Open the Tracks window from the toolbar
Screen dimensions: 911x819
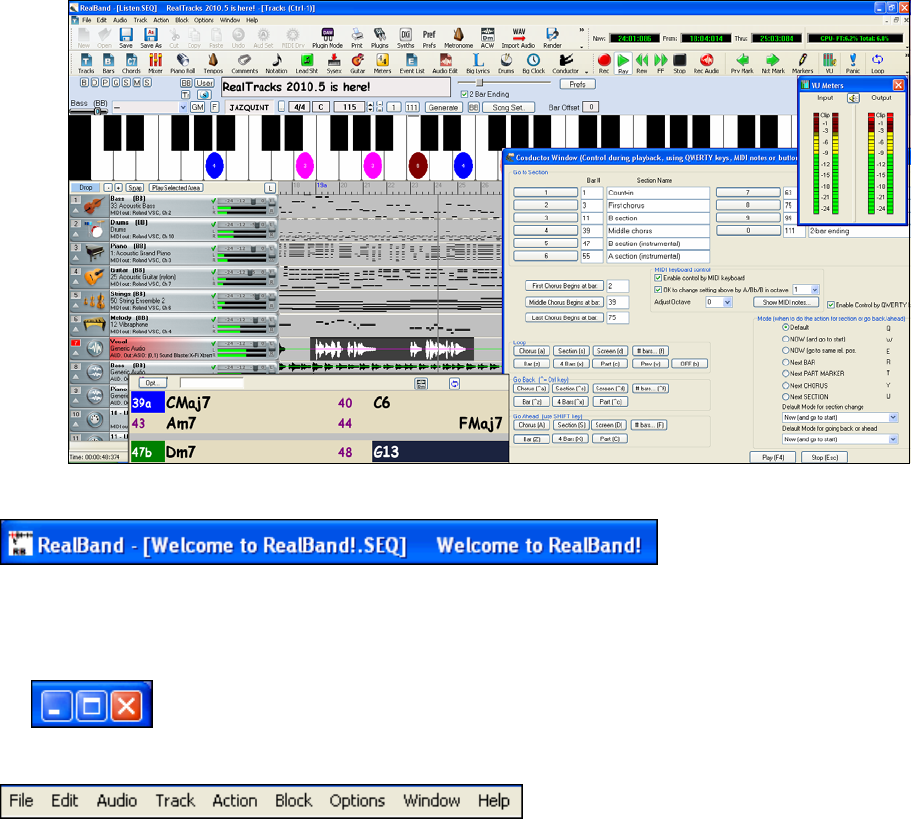(86, 63)
